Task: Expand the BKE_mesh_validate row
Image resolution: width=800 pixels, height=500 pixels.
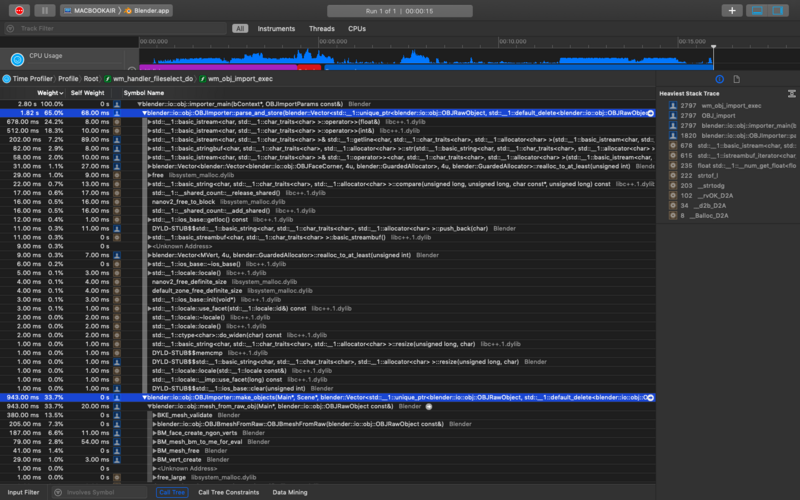Action: (155, 415)
